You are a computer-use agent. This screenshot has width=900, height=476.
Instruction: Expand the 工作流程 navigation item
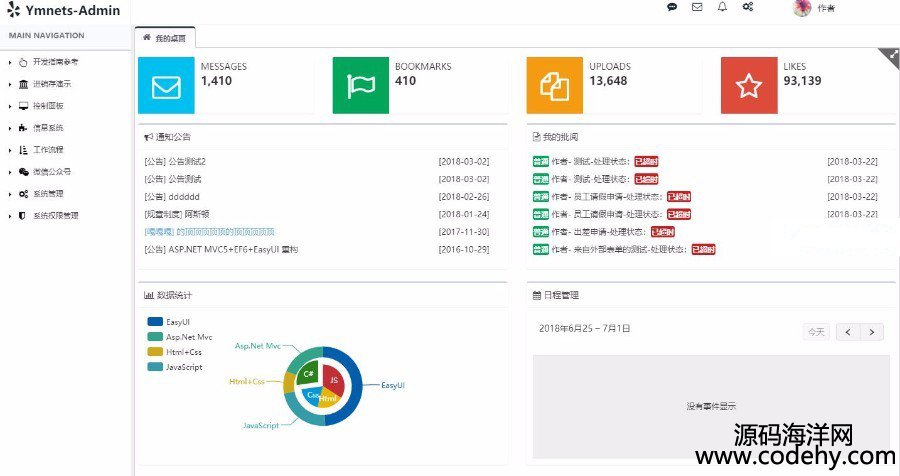[48, 150]
